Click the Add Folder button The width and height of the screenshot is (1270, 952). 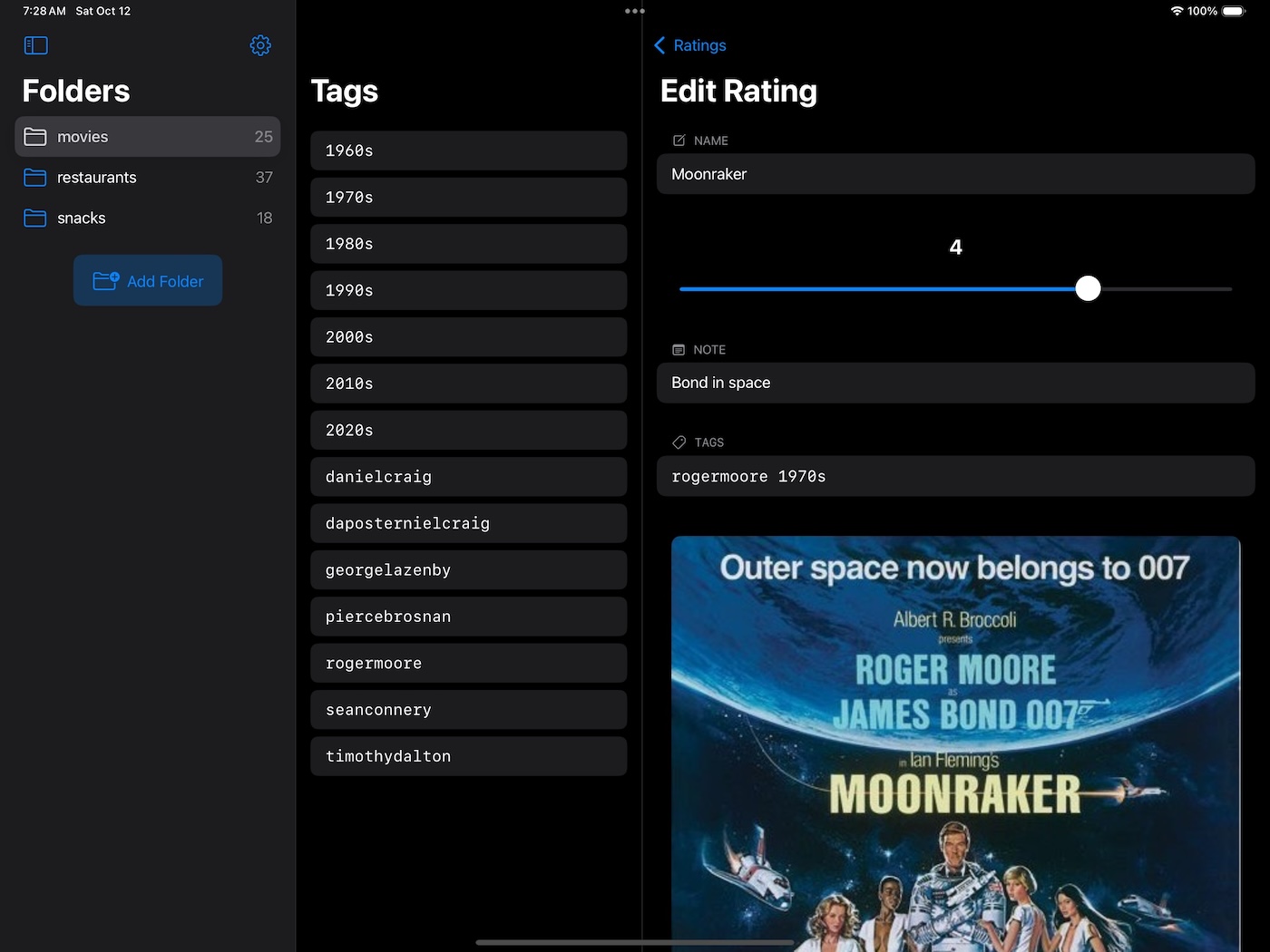(147, 280)
